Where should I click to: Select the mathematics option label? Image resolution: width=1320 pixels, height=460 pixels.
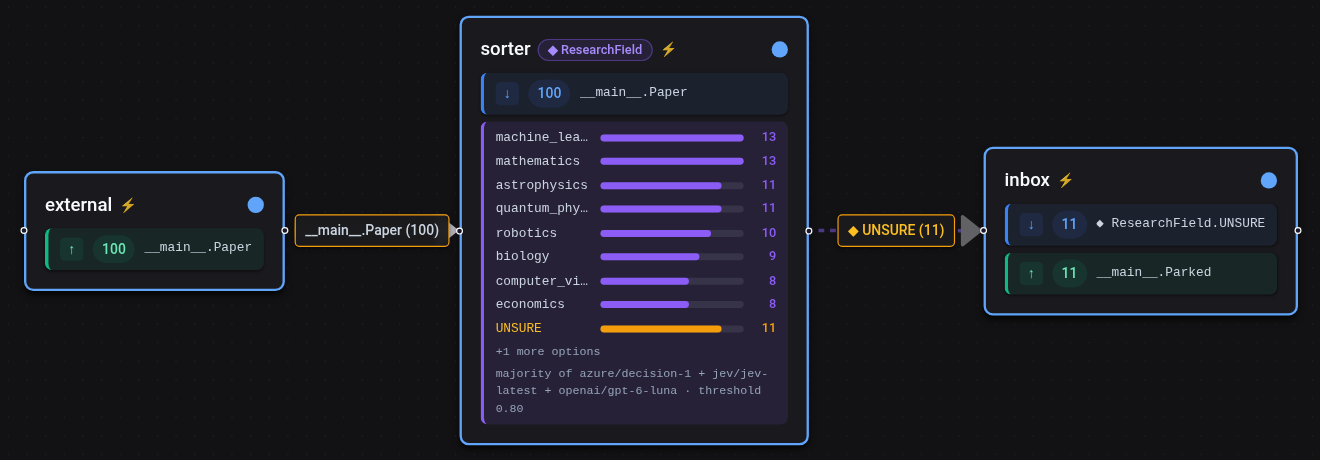[x=538, y=161]
